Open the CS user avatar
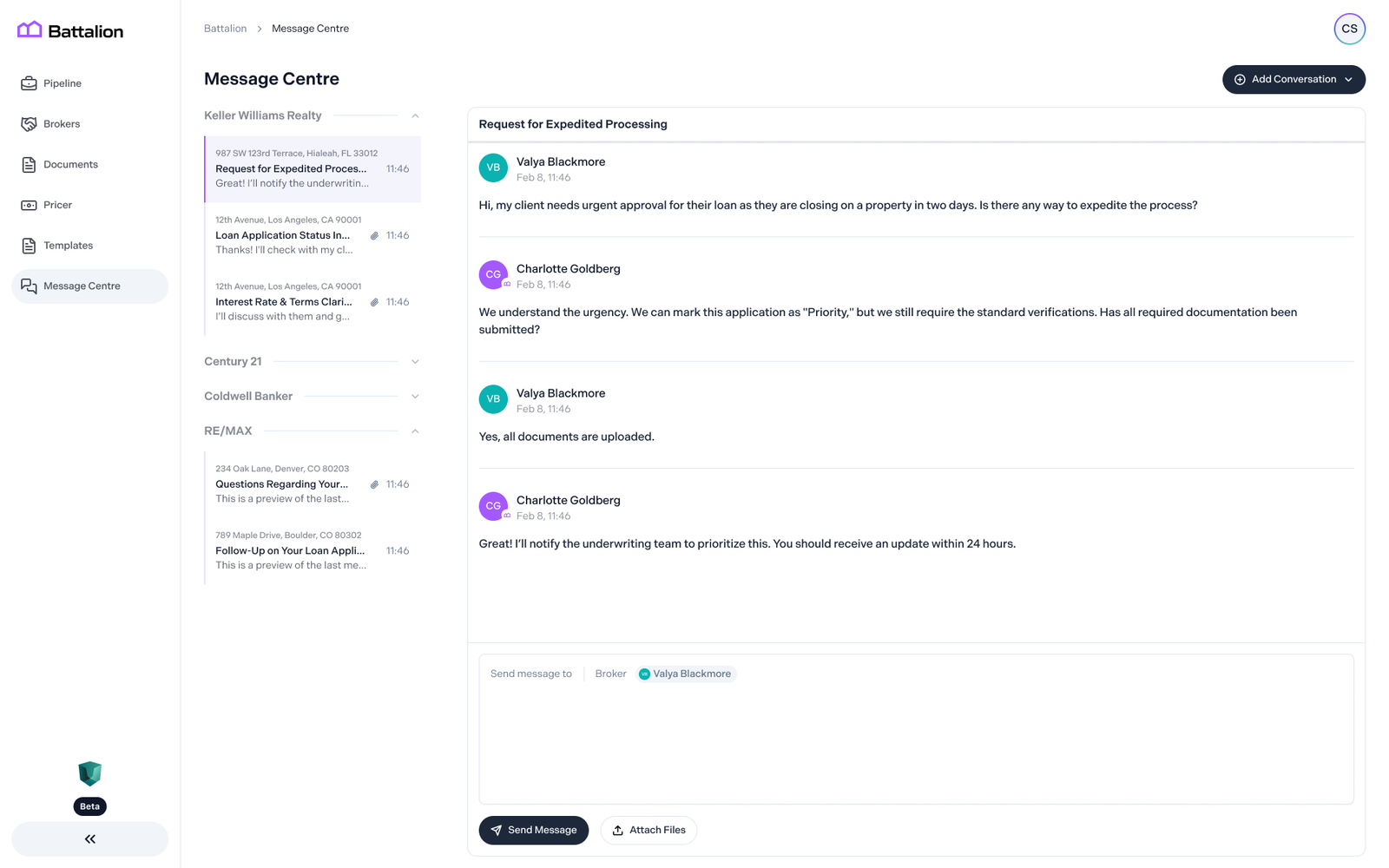The height and width of the screenshot is (868, 1389). (1349, 29)
